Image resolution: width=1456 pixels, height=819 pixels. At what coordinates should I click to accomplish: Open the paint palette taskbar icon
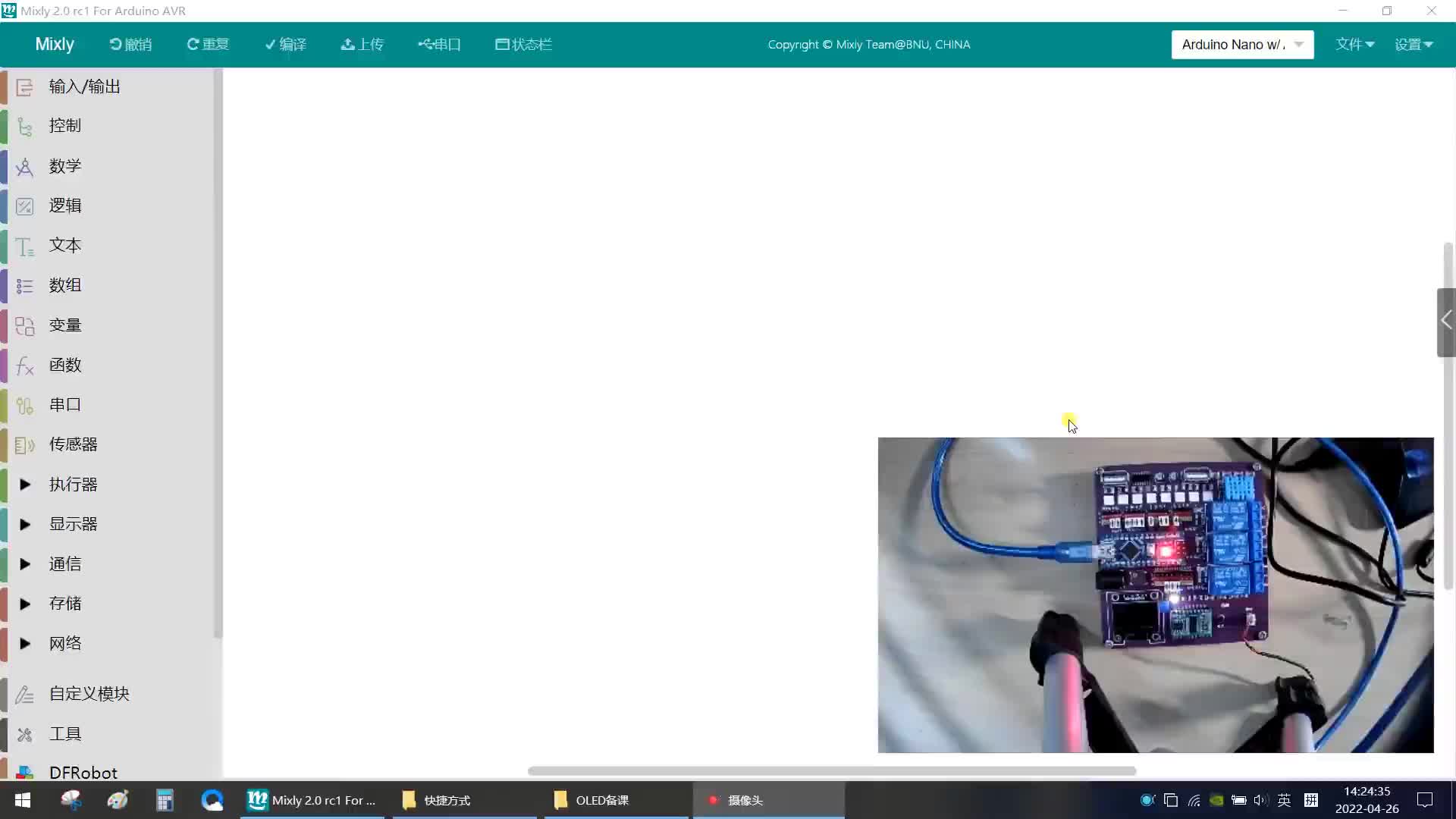click(x=118, y=800)
